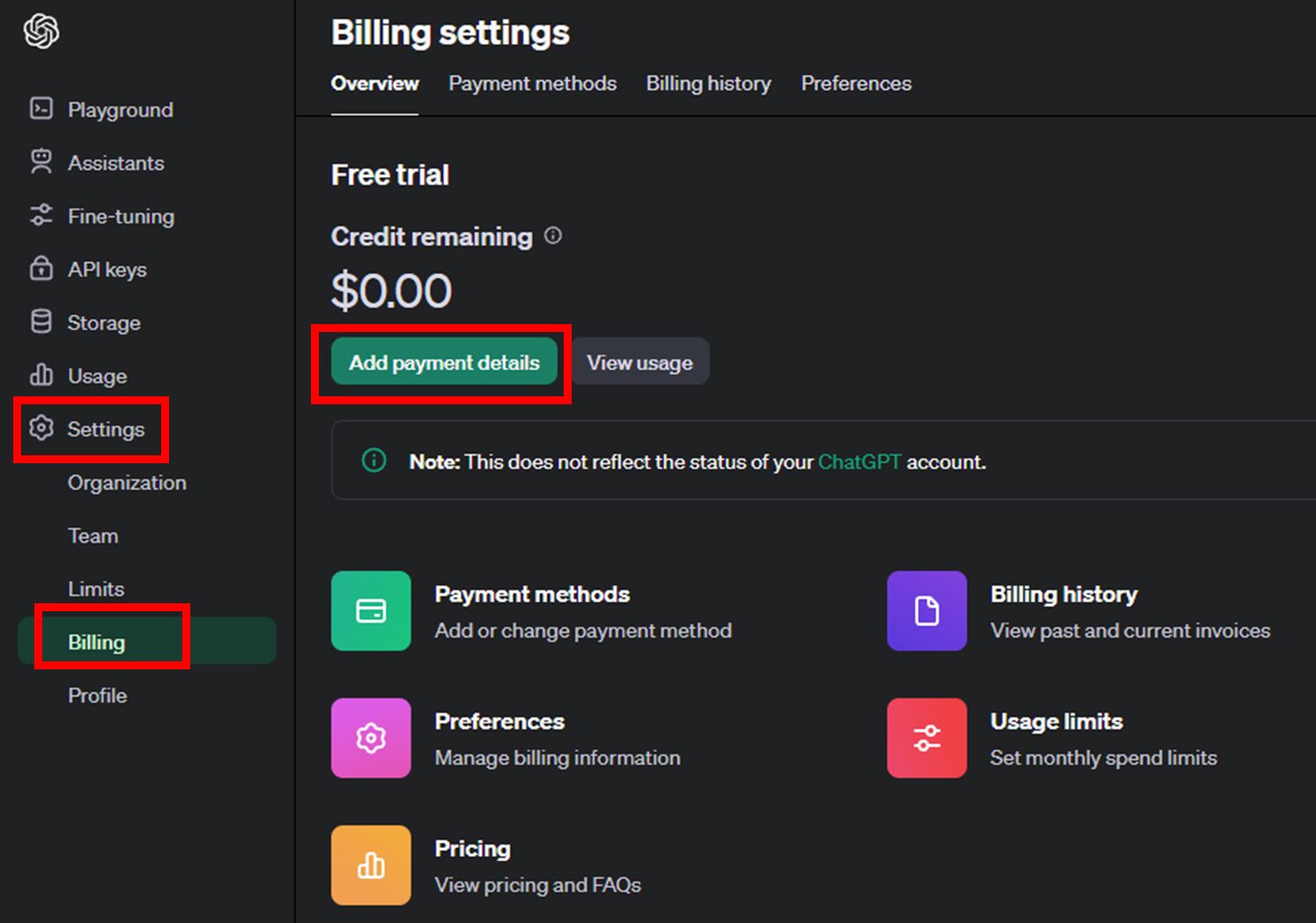
Task: Click the View usage button
Action: tap(640, 362)
